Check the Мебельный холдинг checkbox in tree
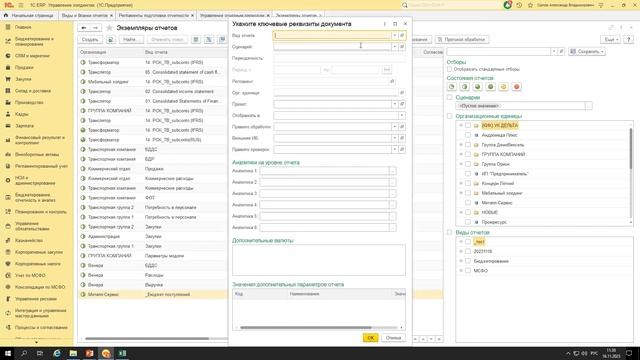The width and height of the screenshot is (640, 360). point(468,193)
